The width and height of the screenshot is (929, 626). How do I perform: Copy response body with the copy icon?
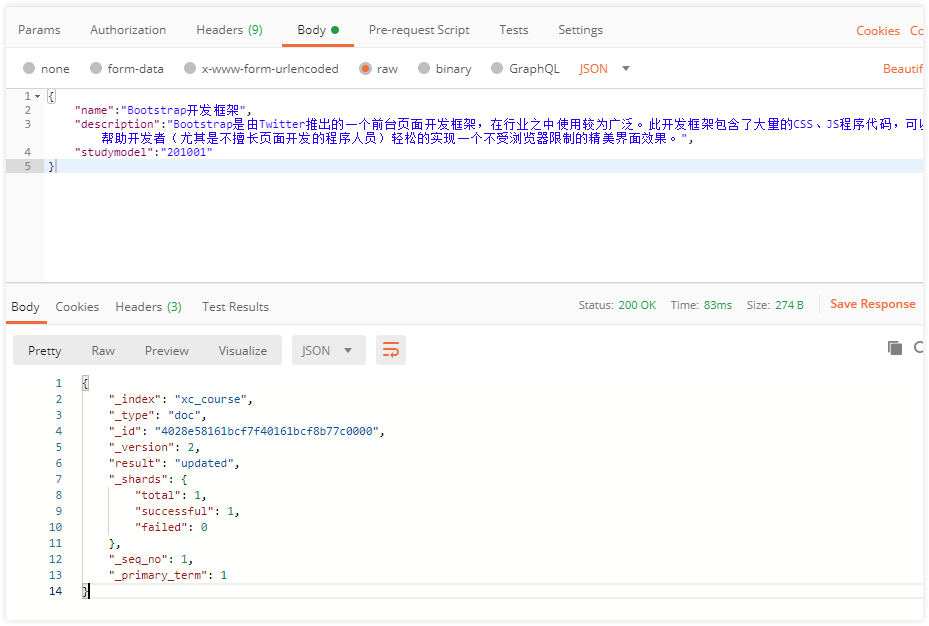click(895, 348)
